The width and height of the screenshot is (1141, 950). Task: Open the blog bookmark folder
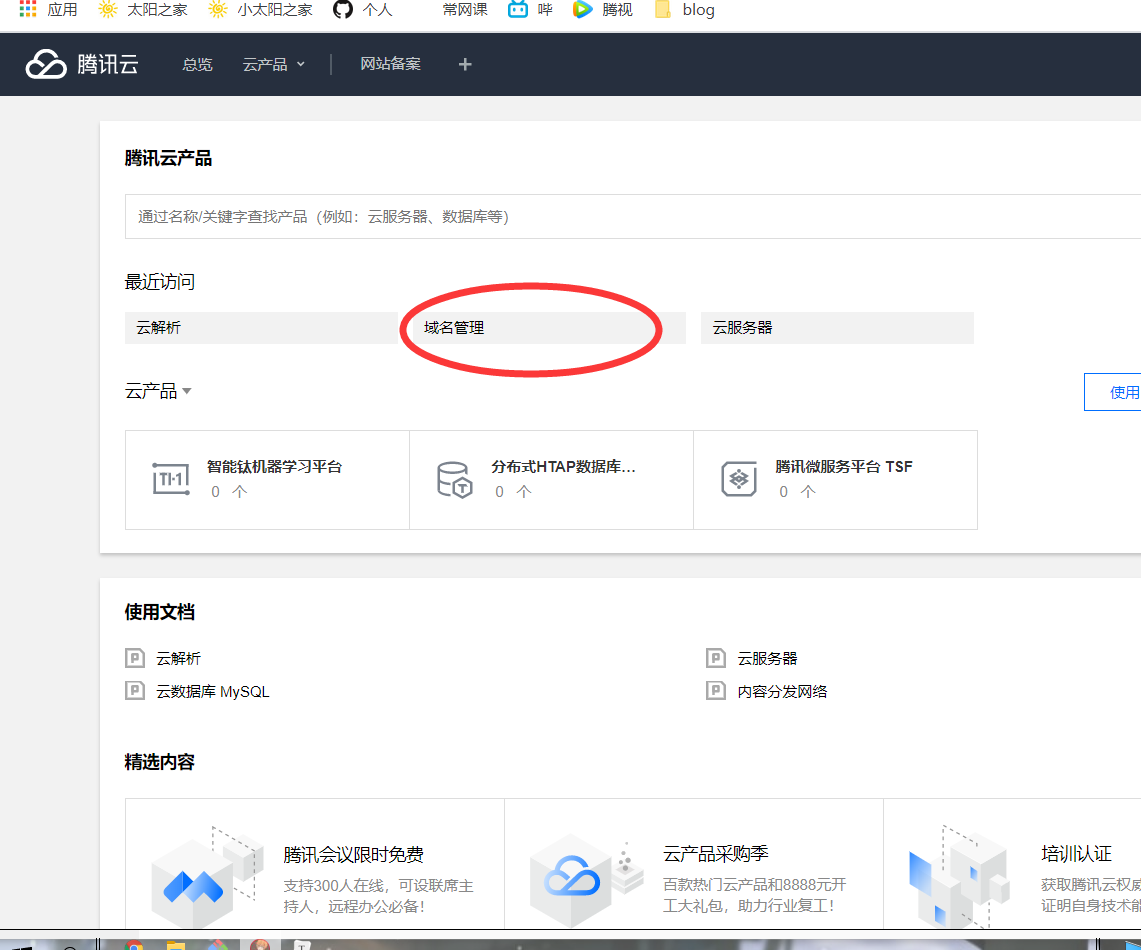pos(684,9)
